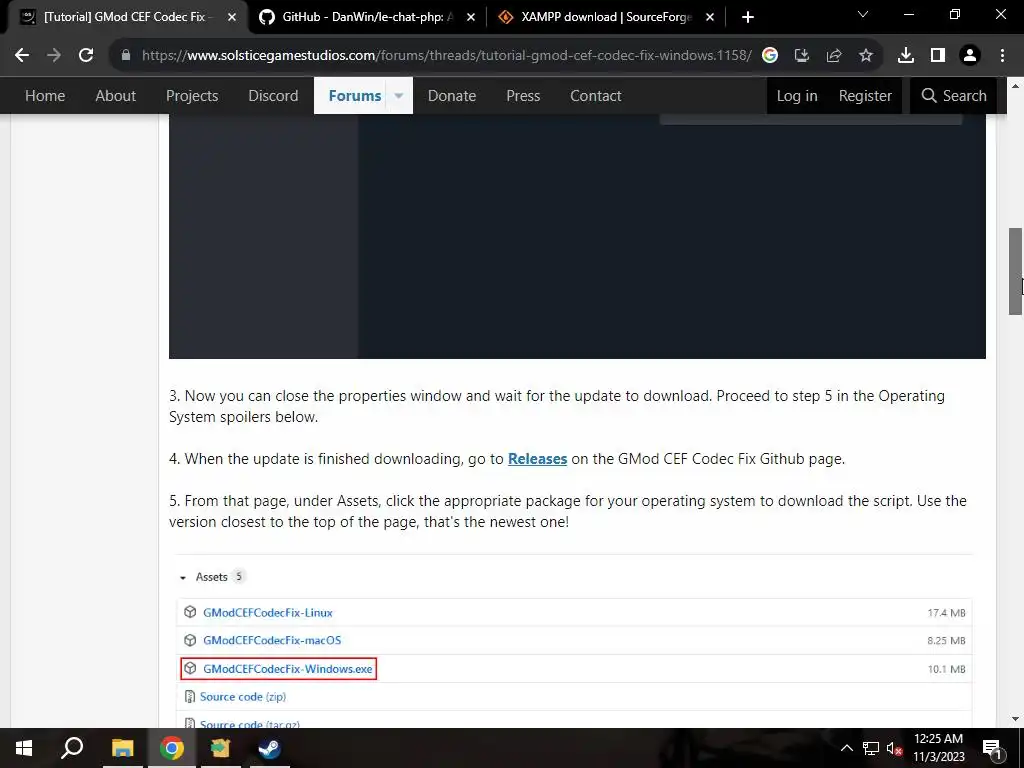Share this page icon in address bar
Screen dimensions: 1024x768
click(x=834, y=56)
